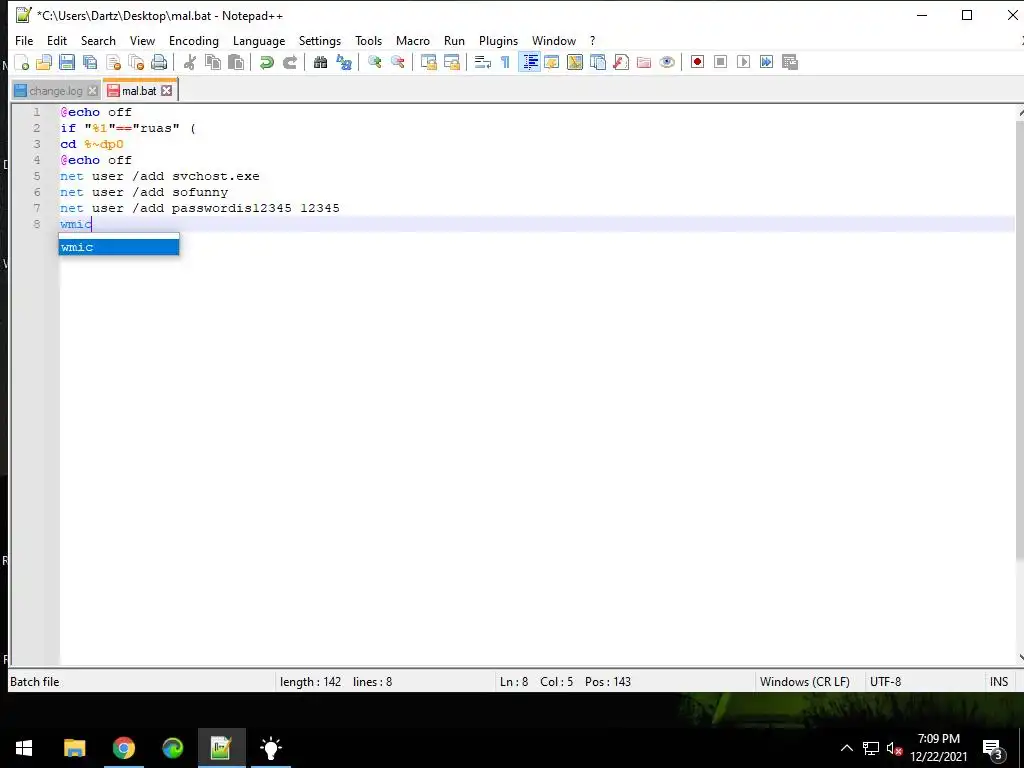Toggle Show All Characters pilcrow icon
The height and width of the screenshot is (768, 1024).
pyautogui.click(x=505, y=62)
